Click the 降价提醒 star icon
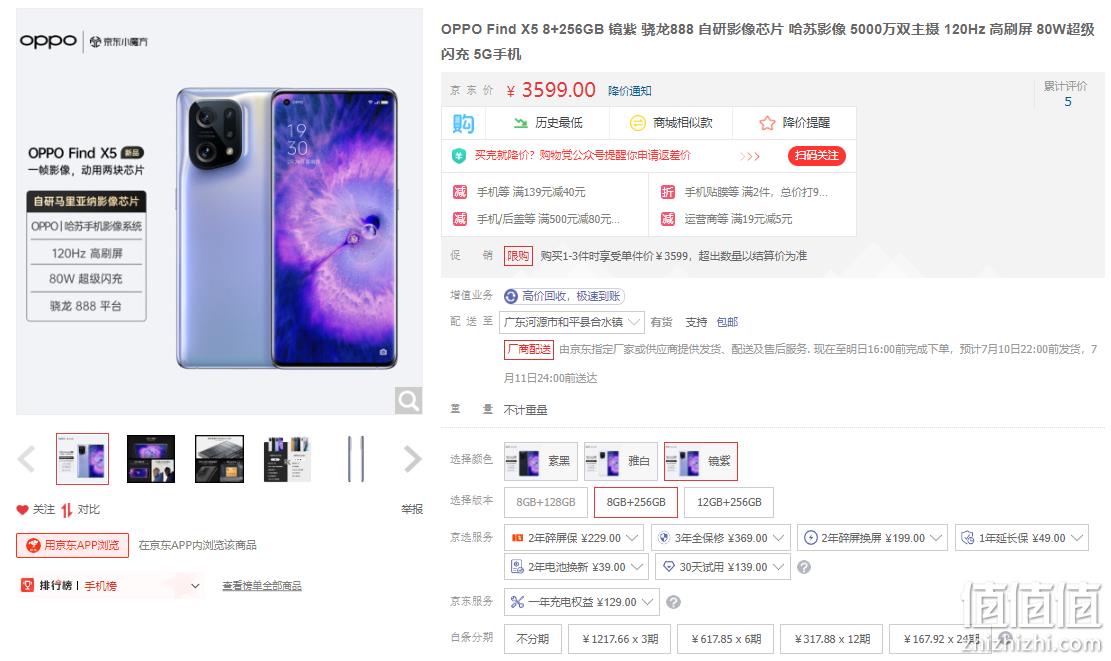Screen dimensions: 1111x661 767,123
